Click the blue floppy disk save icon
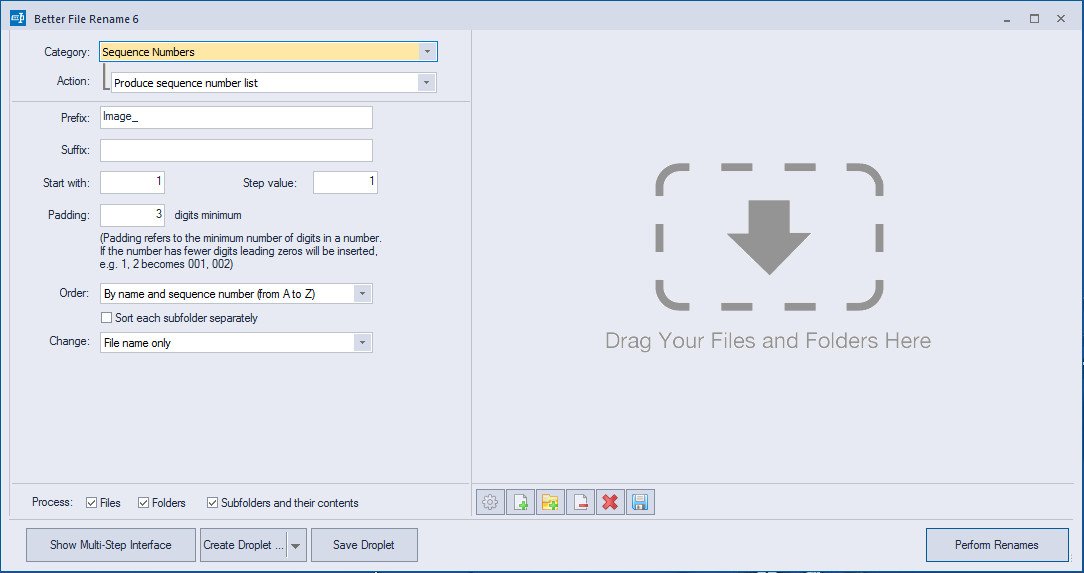The width and height of the screenshot is (1084, 573). [x=640, y=503]
